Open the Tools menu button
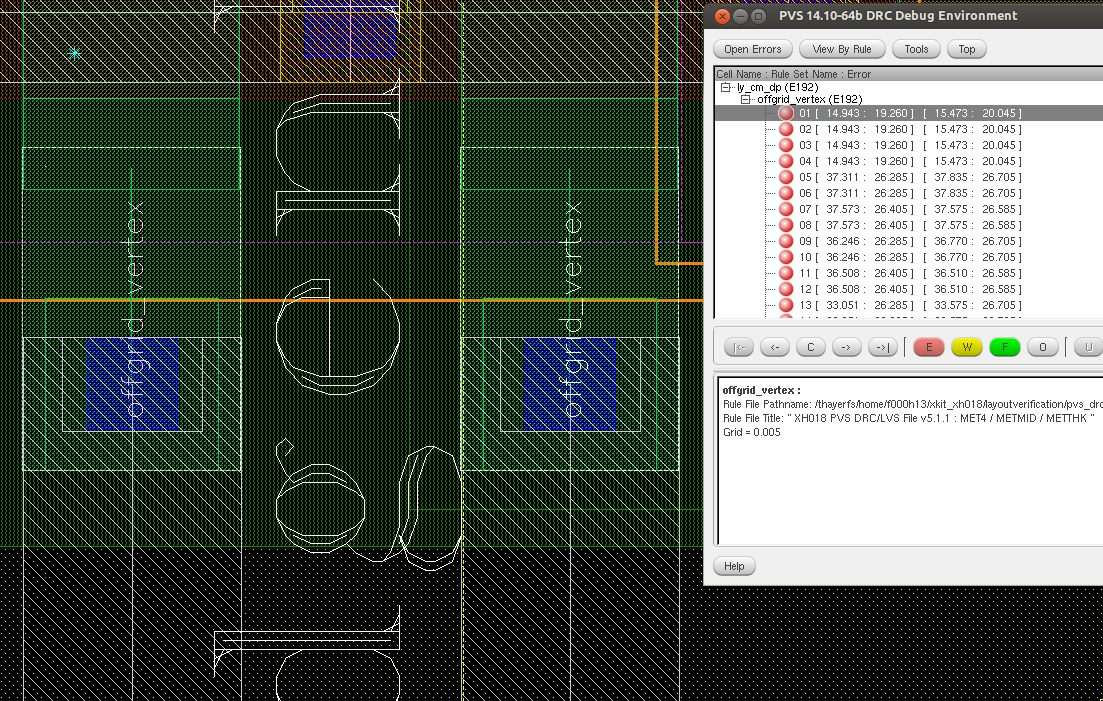Viewport: 1103px width, 701px height. tap(916, 49)
